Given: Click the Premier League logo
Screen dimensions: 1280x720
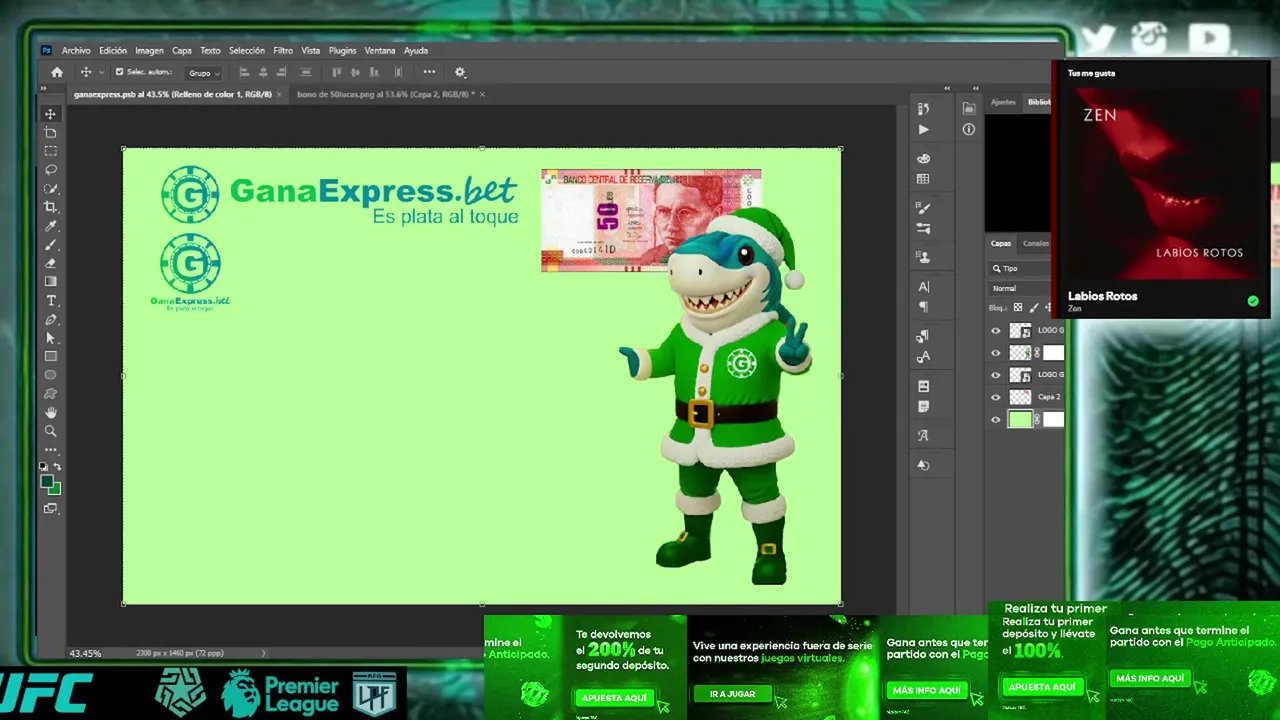Looking at the screenshot, I should click(279, 692).
